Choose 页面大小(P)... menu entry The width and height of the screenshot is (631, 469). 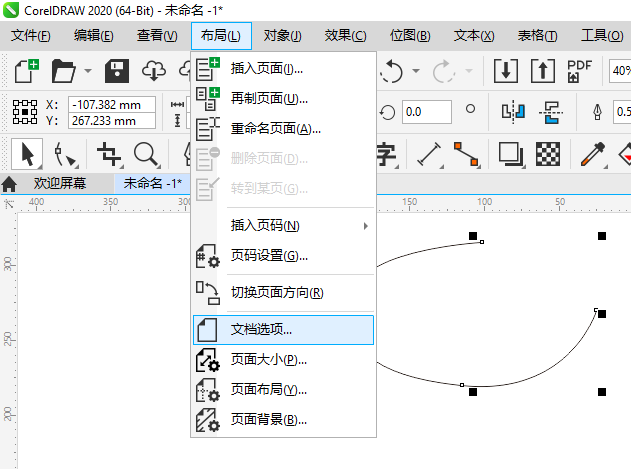pyautogui.click(x=283, y=359)
